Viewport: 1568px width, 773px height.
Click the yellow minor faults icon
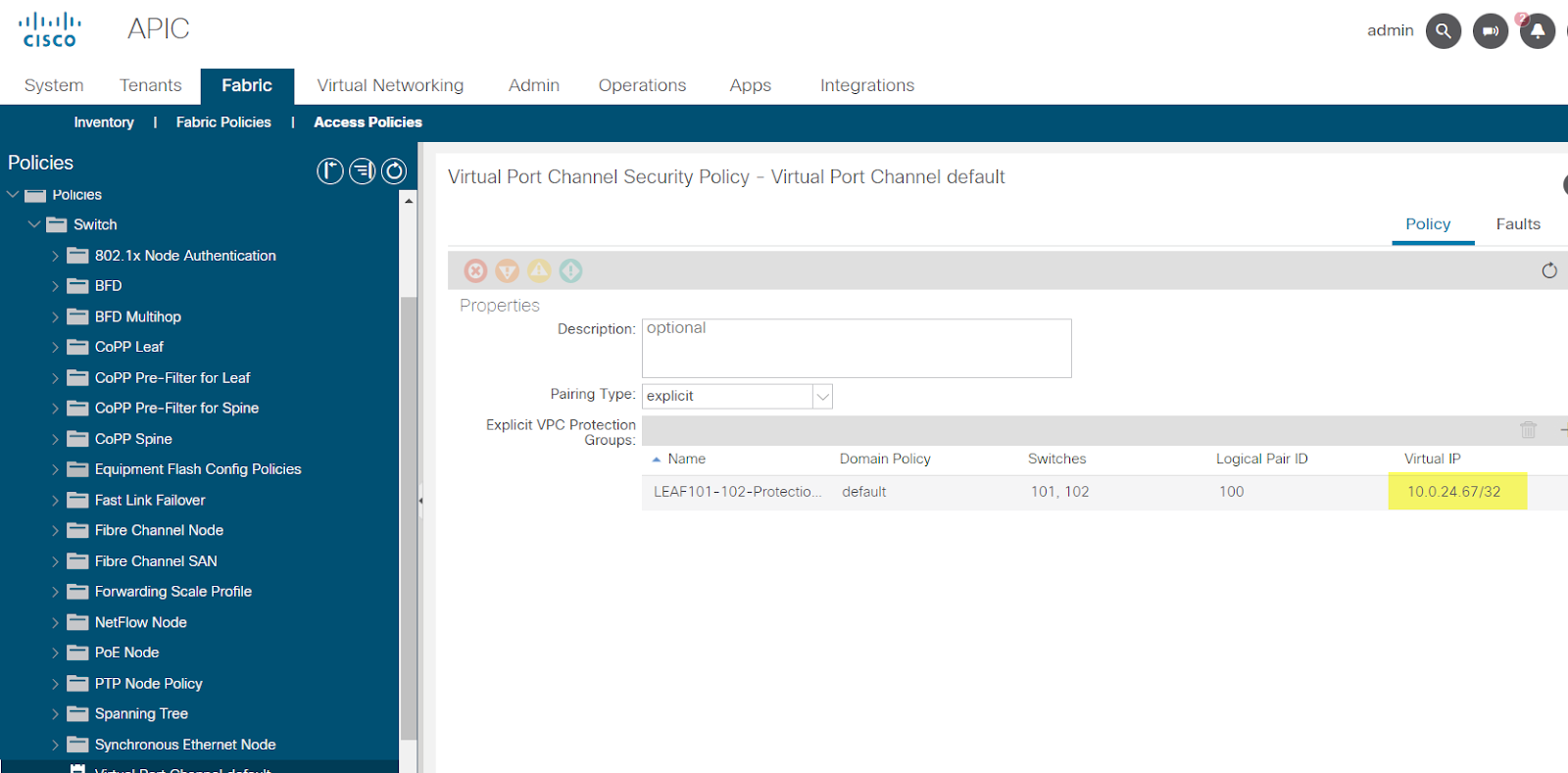coord(539,270)
